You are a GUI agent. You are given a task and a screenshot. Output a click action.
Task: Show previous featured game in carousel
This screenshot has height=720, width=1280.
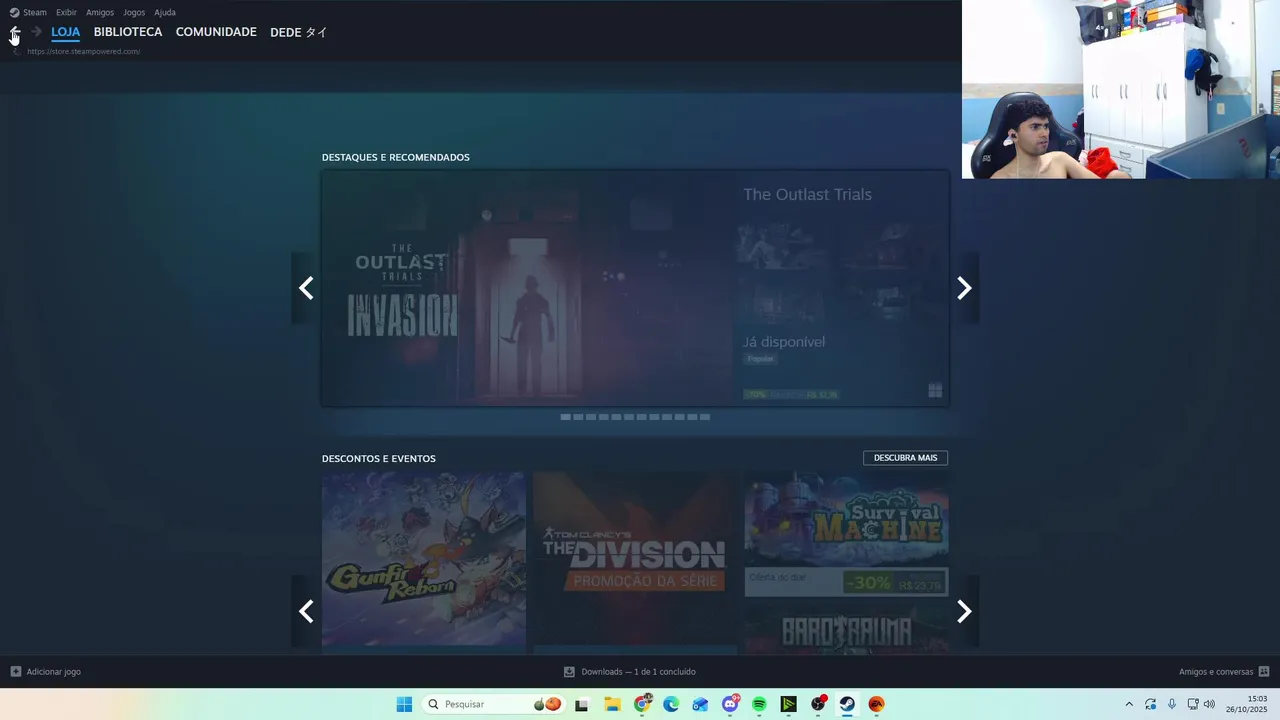pos(306,288)
